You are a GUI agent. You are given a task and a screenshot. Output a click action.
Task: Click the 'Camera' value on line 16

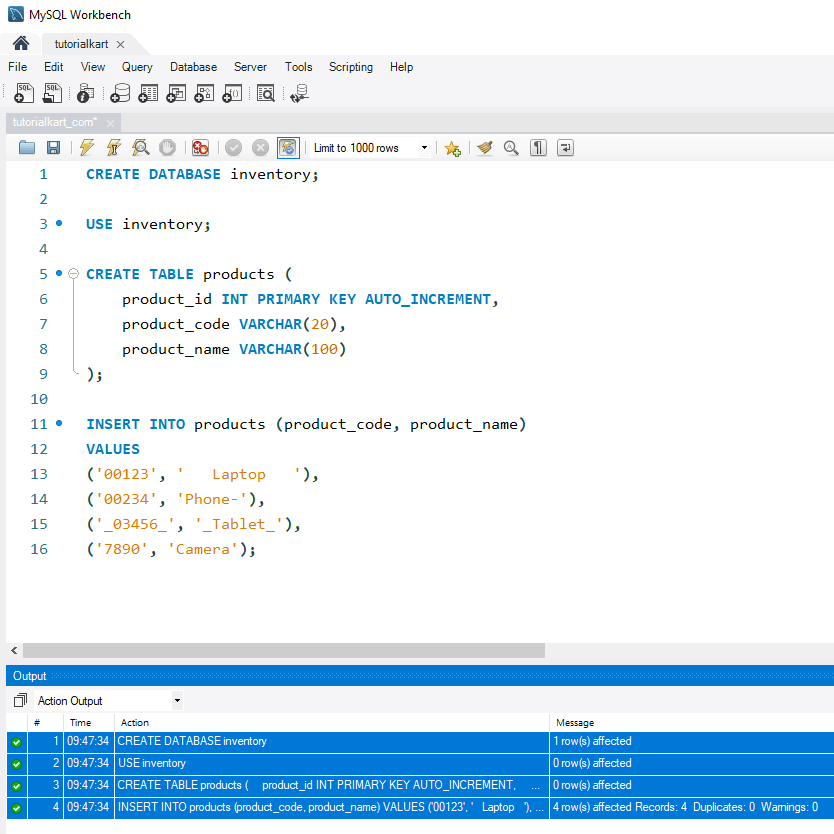202,549
